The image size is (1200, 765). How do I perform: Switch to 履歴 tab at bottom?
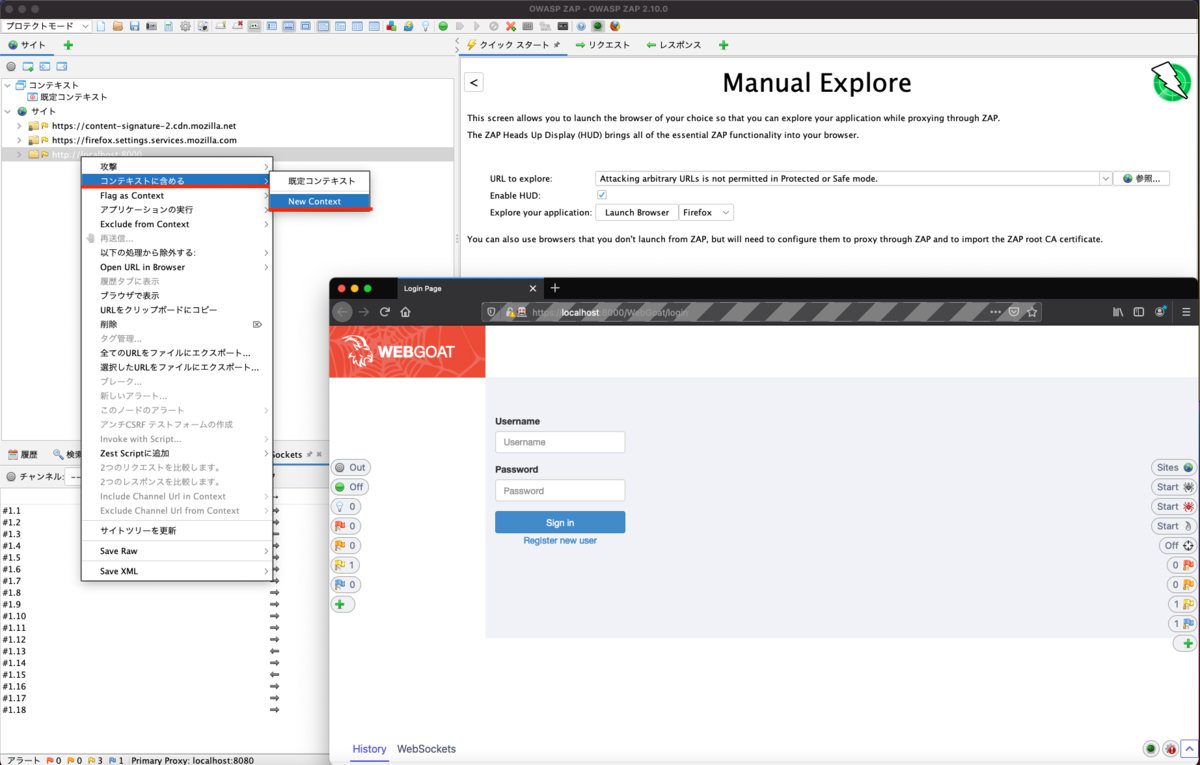click(x=22, y=454)
